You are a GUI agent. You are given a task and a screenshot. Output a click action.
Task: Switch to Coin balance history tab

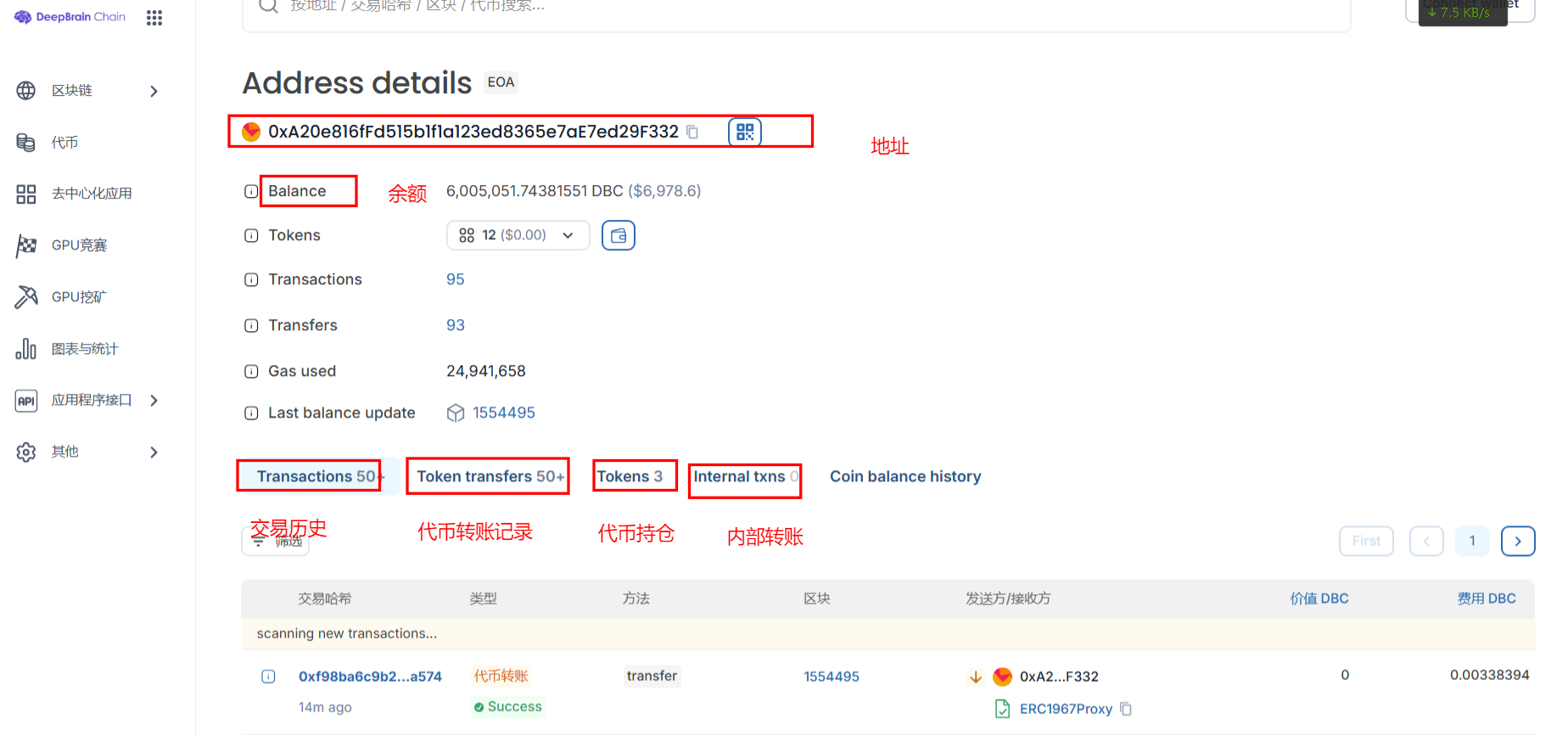coord(905,476)
